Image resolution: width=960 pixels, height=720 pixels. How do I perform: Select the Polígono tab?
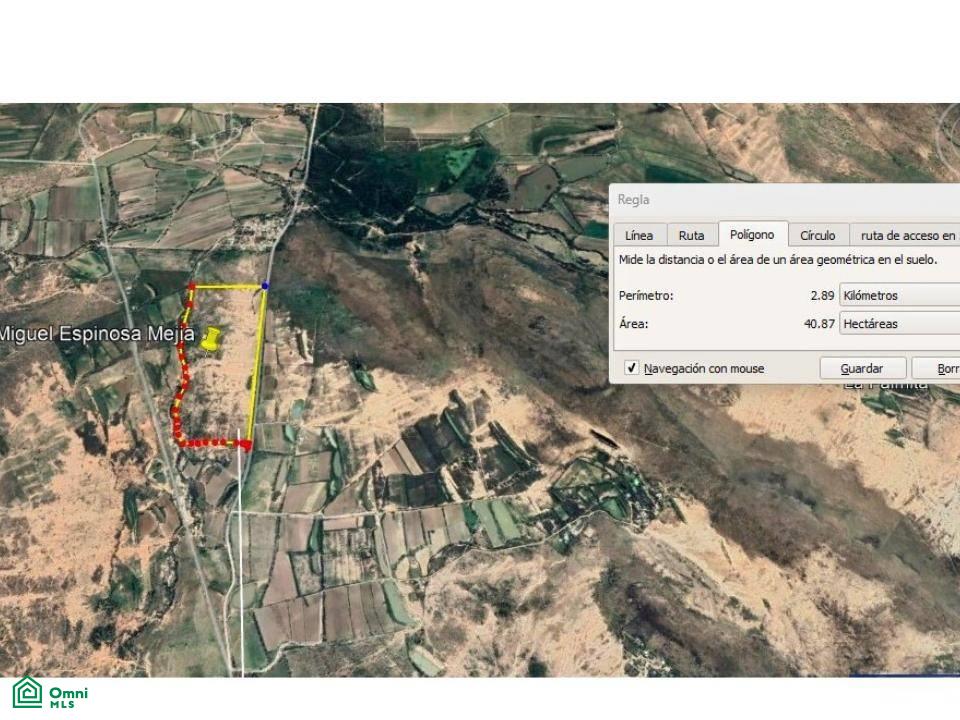(x=752, y=234)
